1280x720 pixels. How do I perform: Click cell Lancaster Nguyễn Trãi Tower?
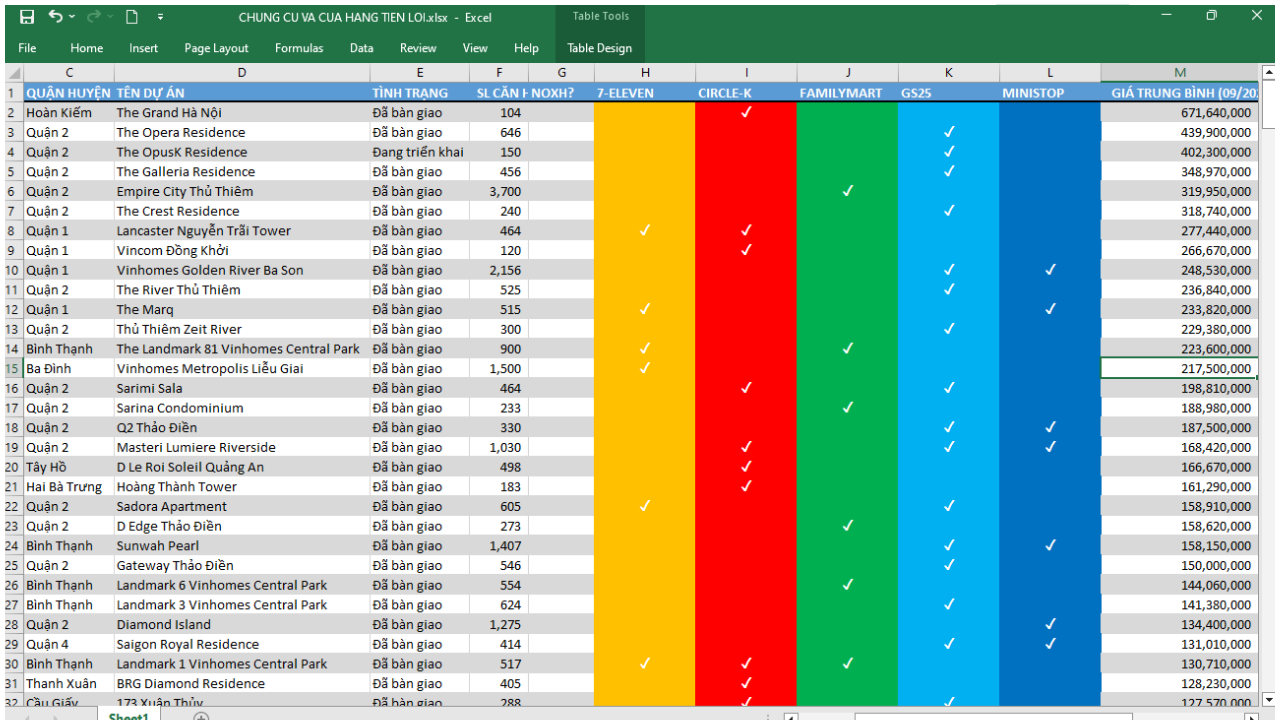242,230
